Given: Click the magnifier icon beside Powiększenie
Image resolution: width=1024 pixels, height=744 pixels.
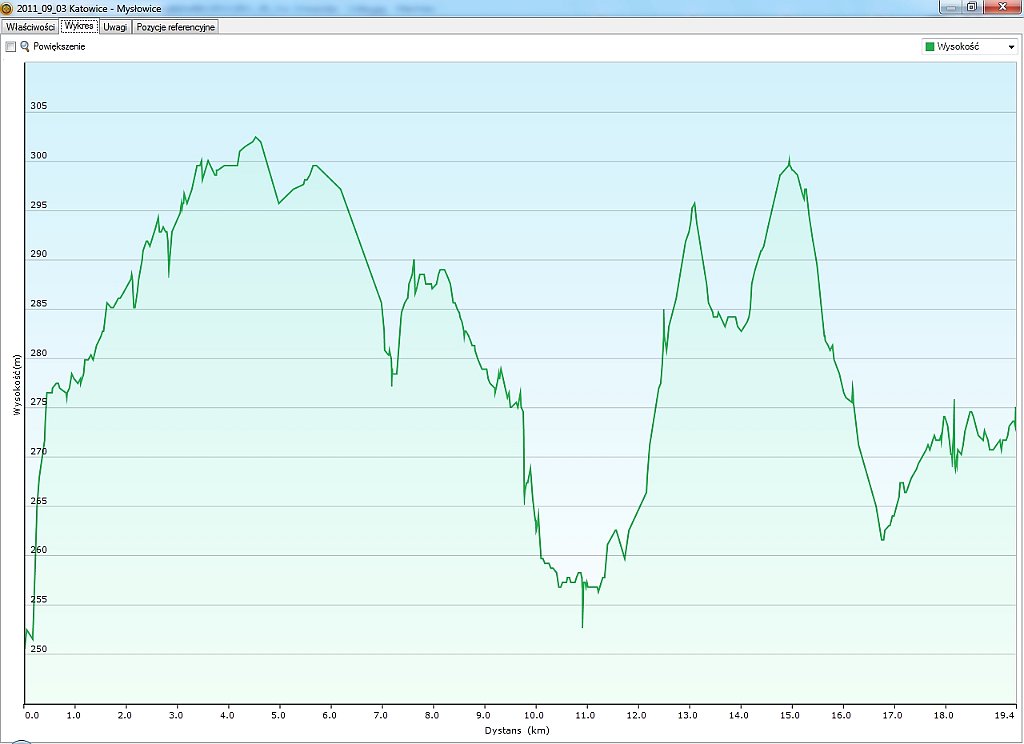Looking at the screenshot, I should pyautogui.click(x=25, y=47).
